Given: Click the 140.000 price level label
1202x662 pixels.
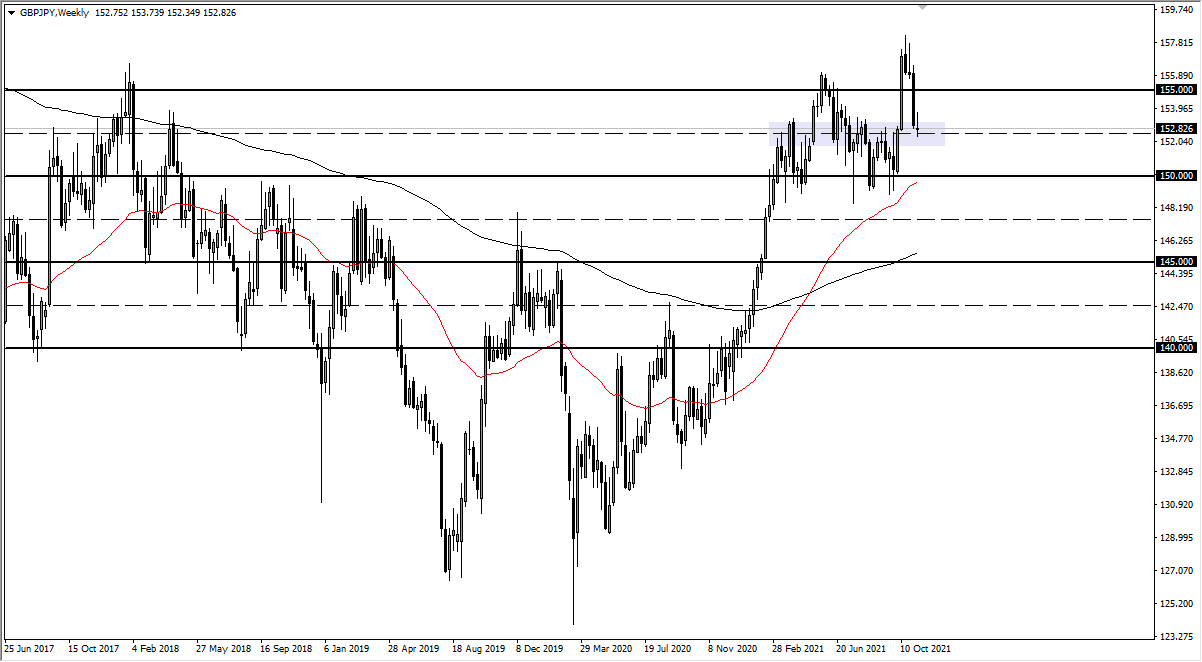Looking at the screenshot, I should 1178,347.
